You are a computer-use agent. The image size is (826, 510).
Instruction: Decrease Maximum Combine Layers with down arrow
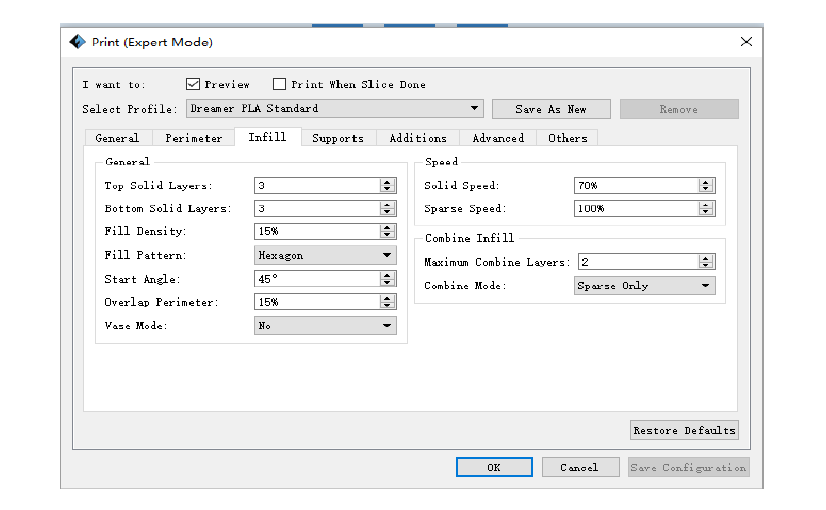[706, 265]
